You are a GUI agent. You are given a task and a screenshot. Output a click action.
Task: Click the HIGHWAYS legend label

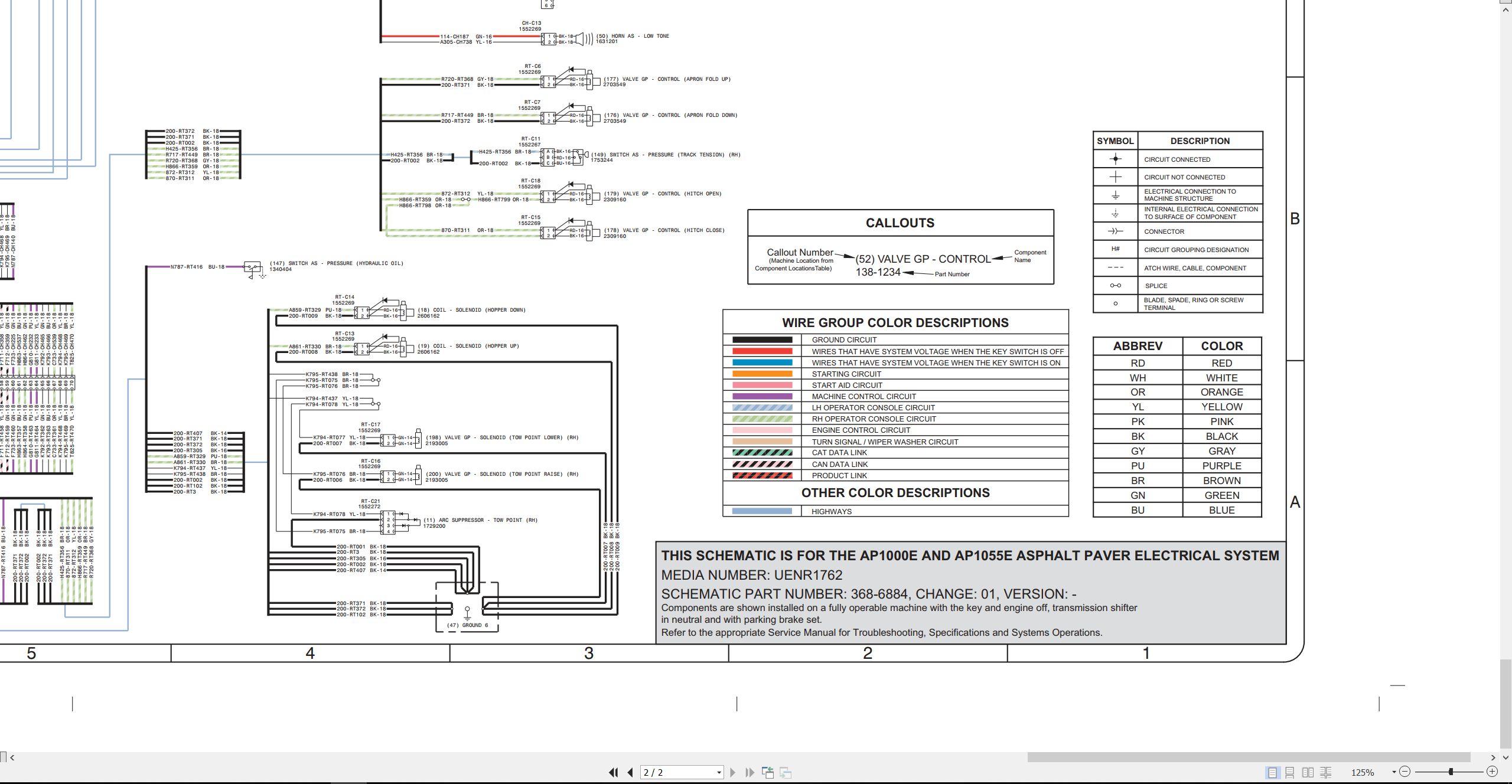point(832,512)
